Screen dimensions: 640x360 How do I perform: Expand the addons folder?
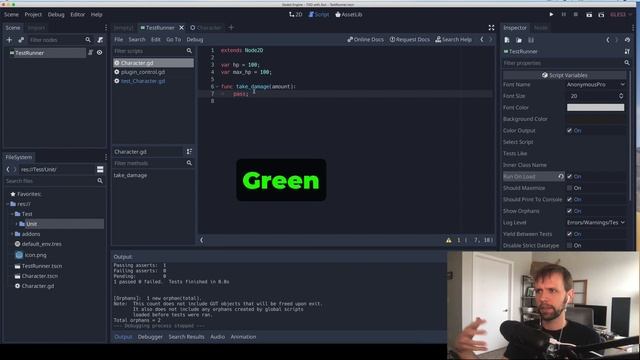tap(12, 234)
